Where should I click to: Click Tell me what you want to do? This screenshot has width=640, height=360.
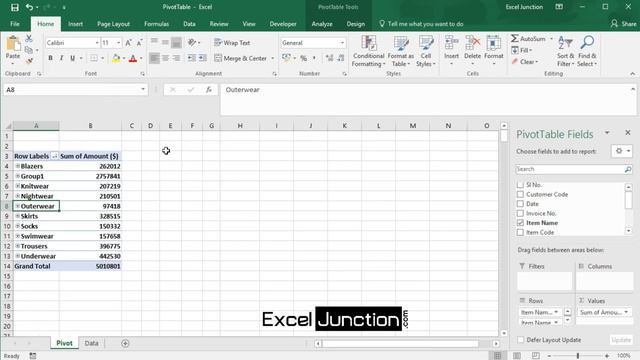point(425,24)
